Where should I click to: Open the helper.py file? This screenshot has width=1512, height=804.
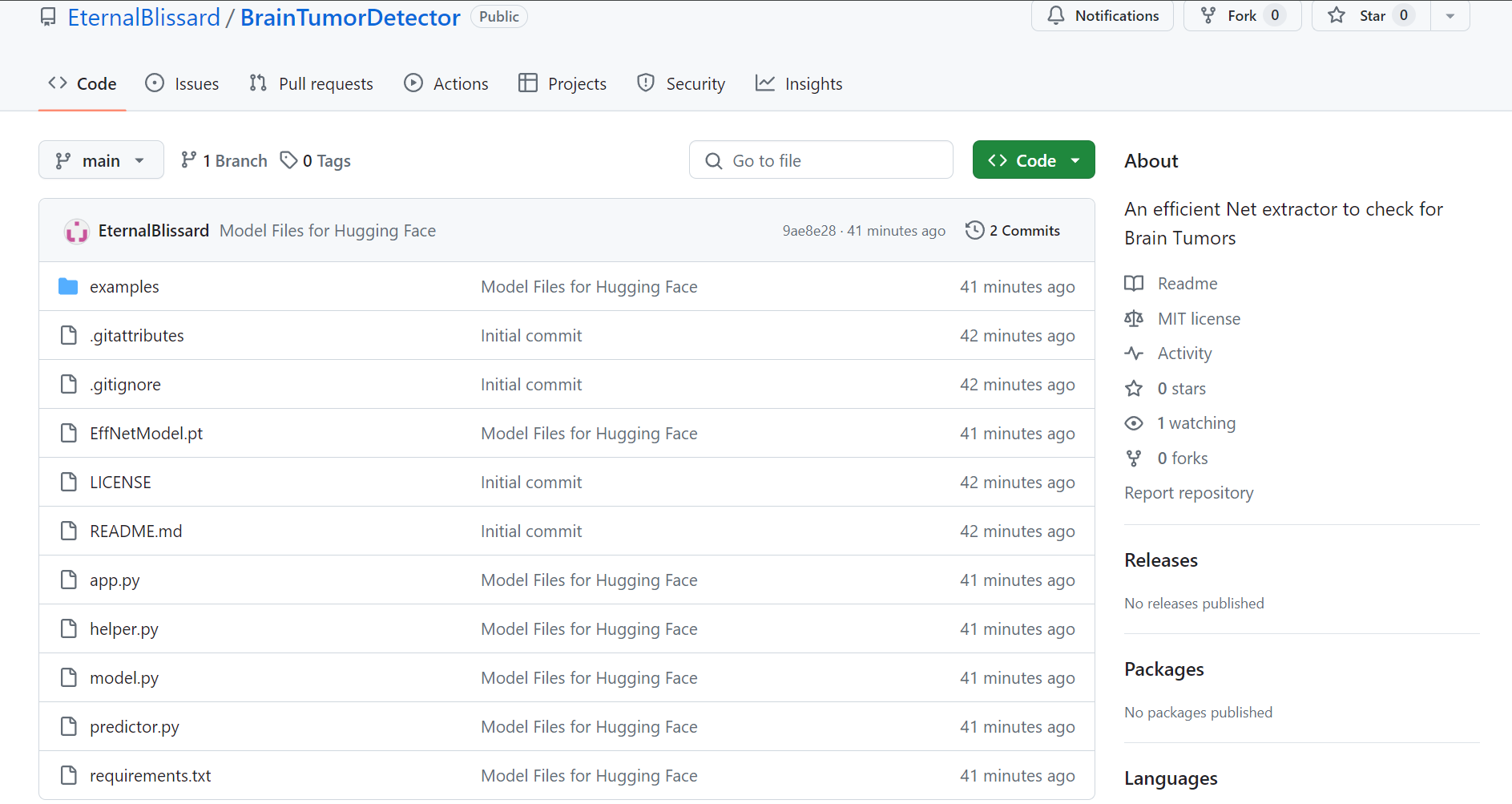tap(124, 629)
